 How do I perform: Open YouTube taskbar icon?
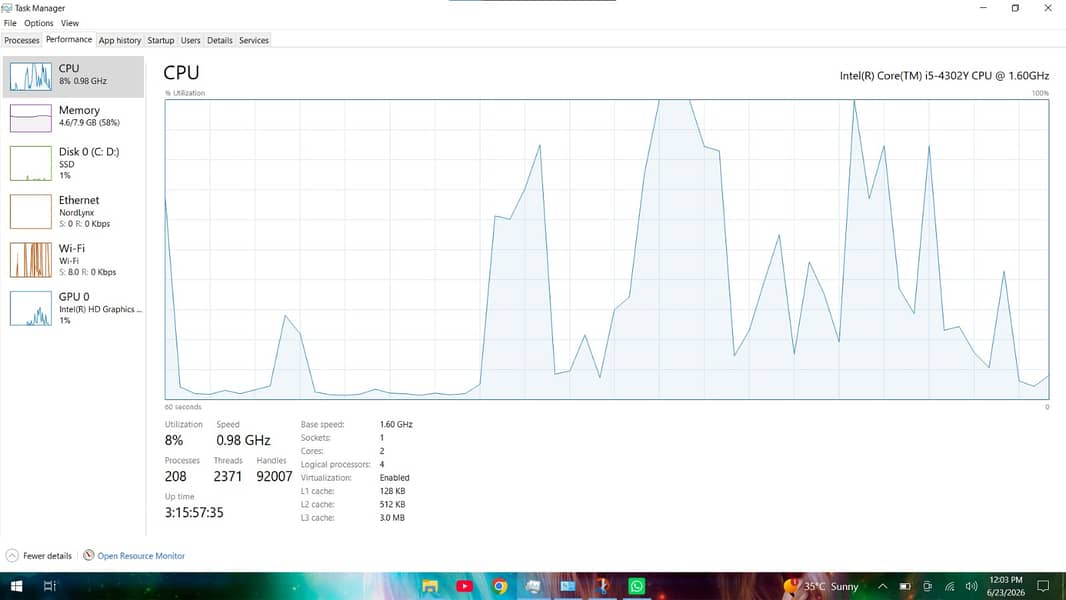pos(464,586)
